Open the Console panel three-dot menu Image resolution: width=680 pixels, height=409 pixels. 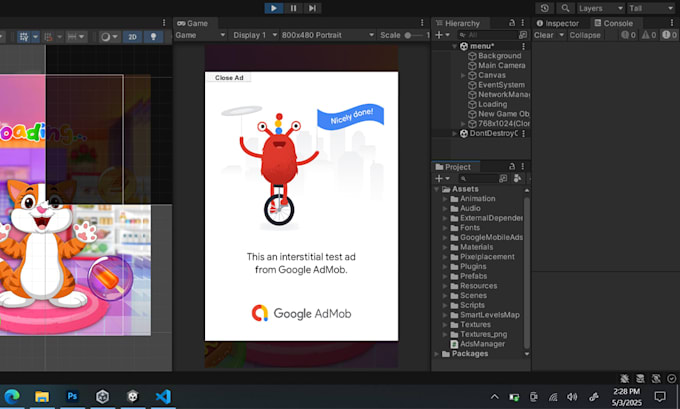[672, 23]
